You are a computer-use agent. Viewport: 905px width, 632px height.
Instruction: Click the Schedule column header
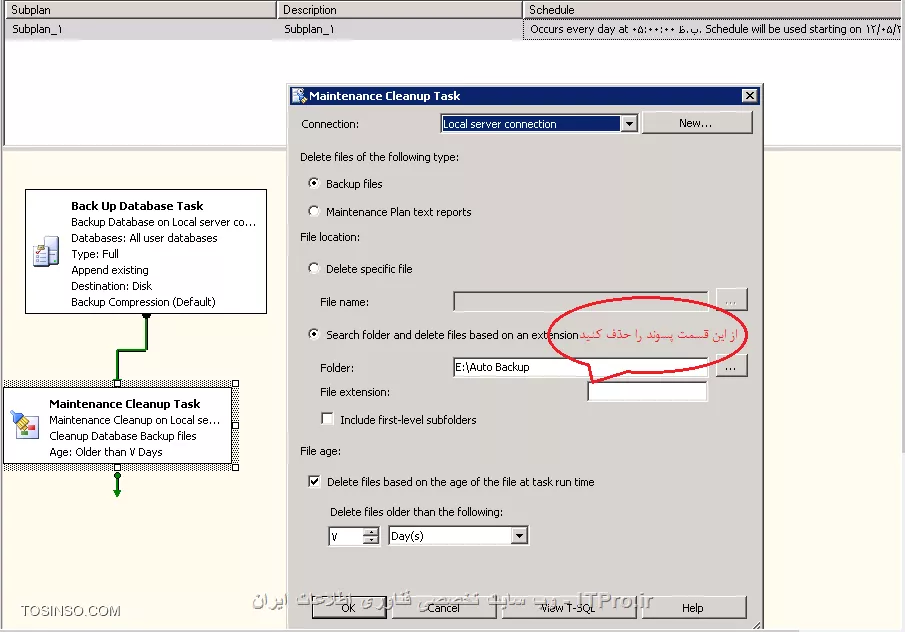(x=713, y=10)
